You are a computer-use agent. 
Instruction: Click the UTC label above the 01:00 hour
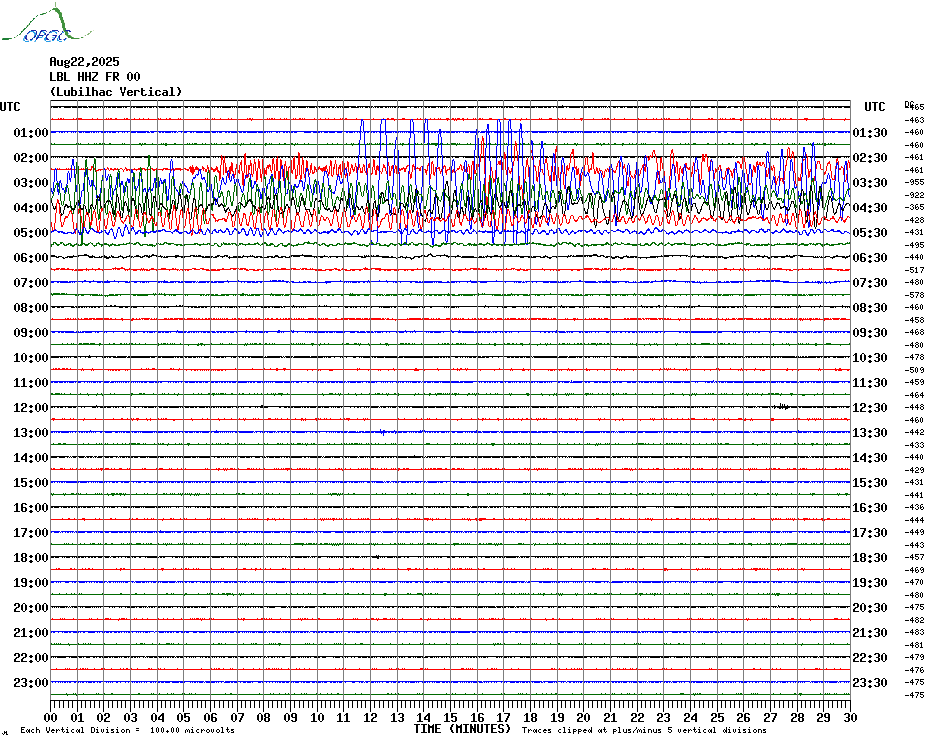[10, 107]
